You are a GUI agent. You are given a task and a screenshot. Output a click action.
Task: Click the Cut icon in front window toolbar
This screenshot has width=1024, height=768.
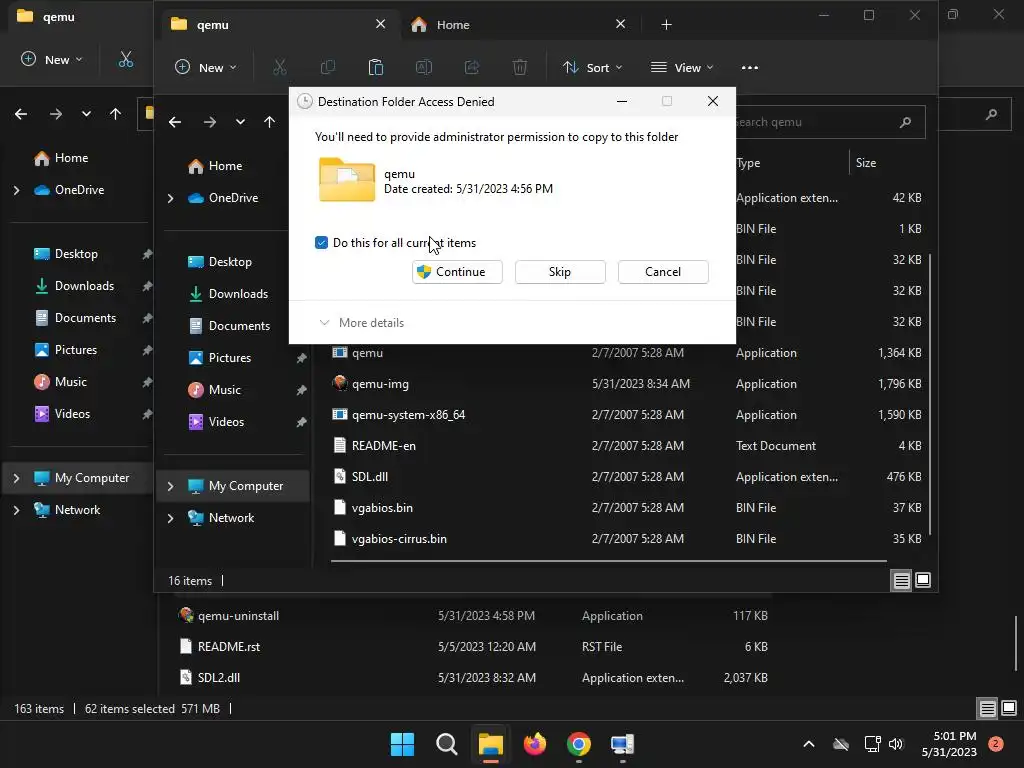tap(280, 67)
